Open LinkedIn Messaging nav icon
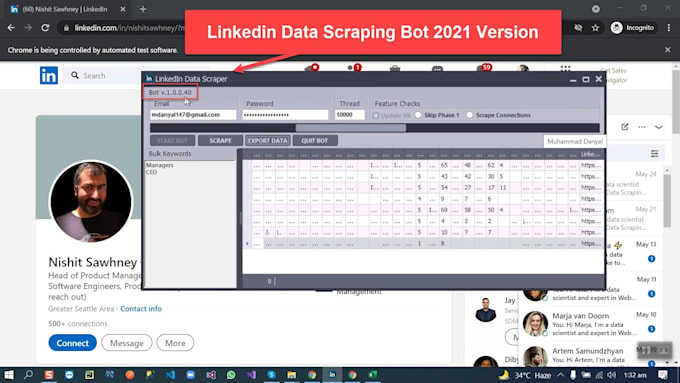This screenshot has height=383, width=680. 437,69
